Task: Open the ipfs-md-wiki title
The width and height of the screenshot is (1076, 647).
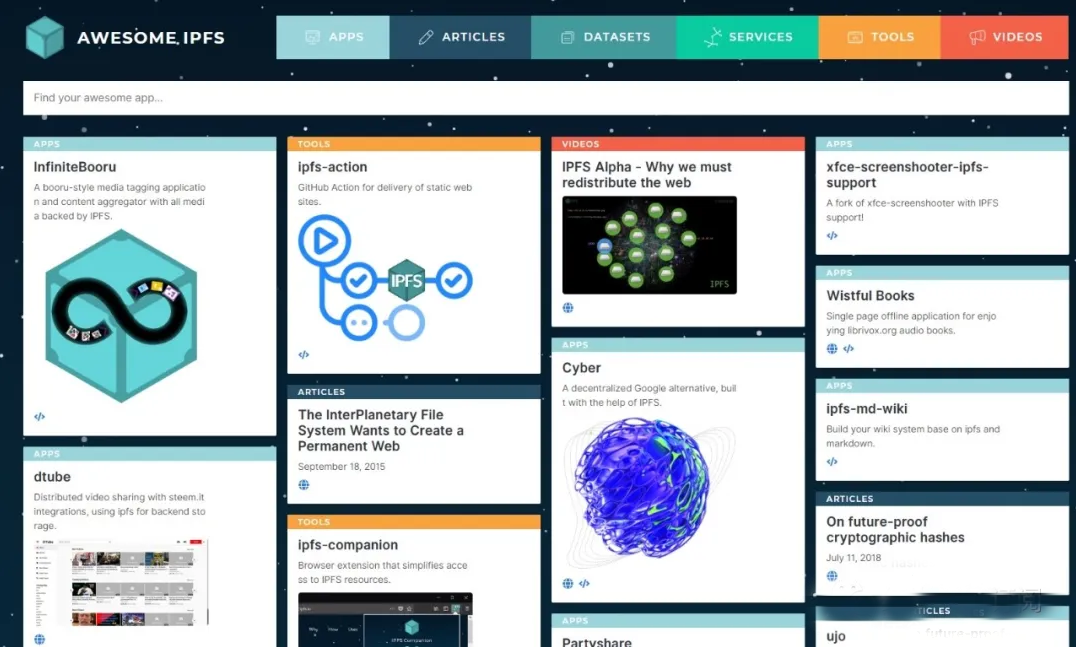Action: pos(867,409)
